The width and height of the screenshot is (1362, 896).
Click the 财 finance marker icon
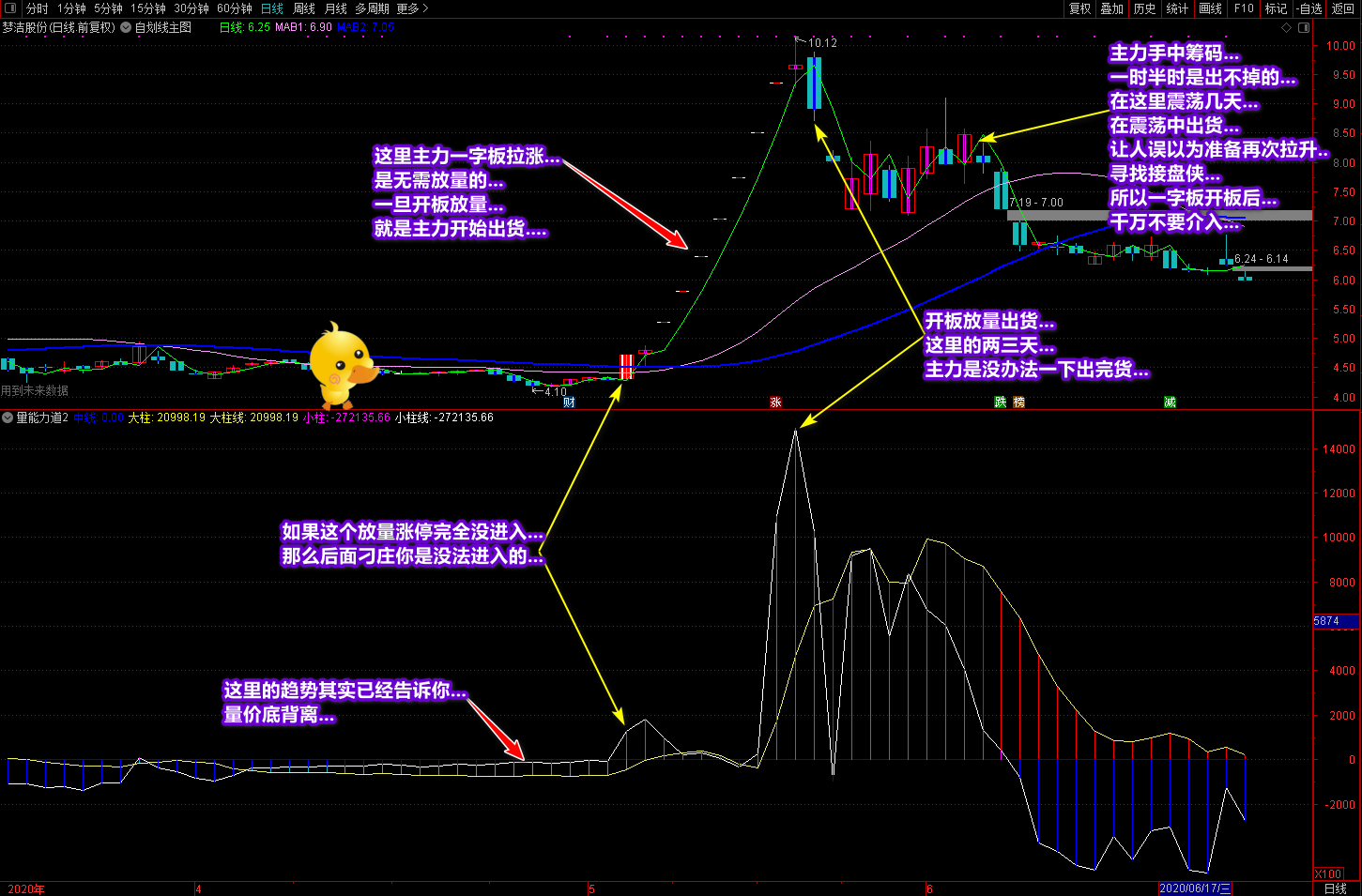(x=569, y=402)
